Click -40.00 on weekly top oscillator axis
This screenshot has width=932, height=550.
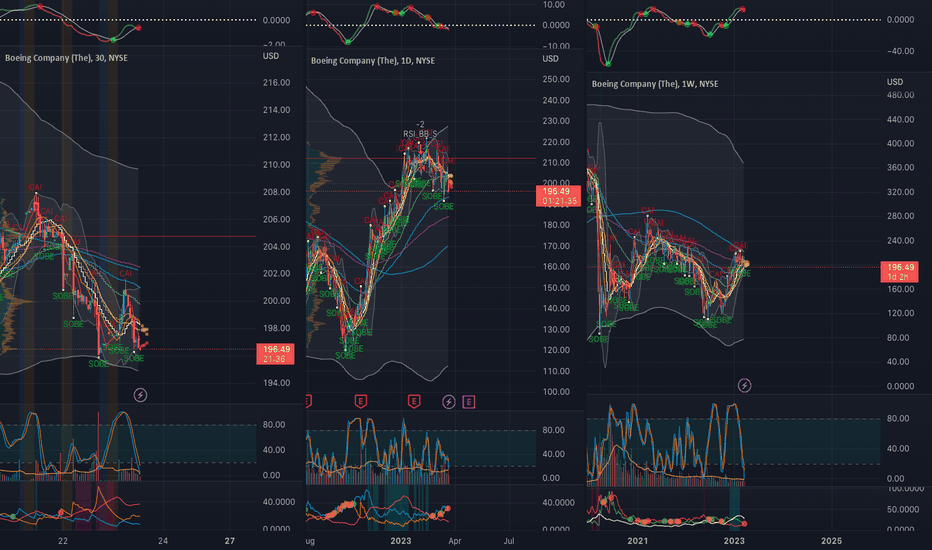coord(900,51)
